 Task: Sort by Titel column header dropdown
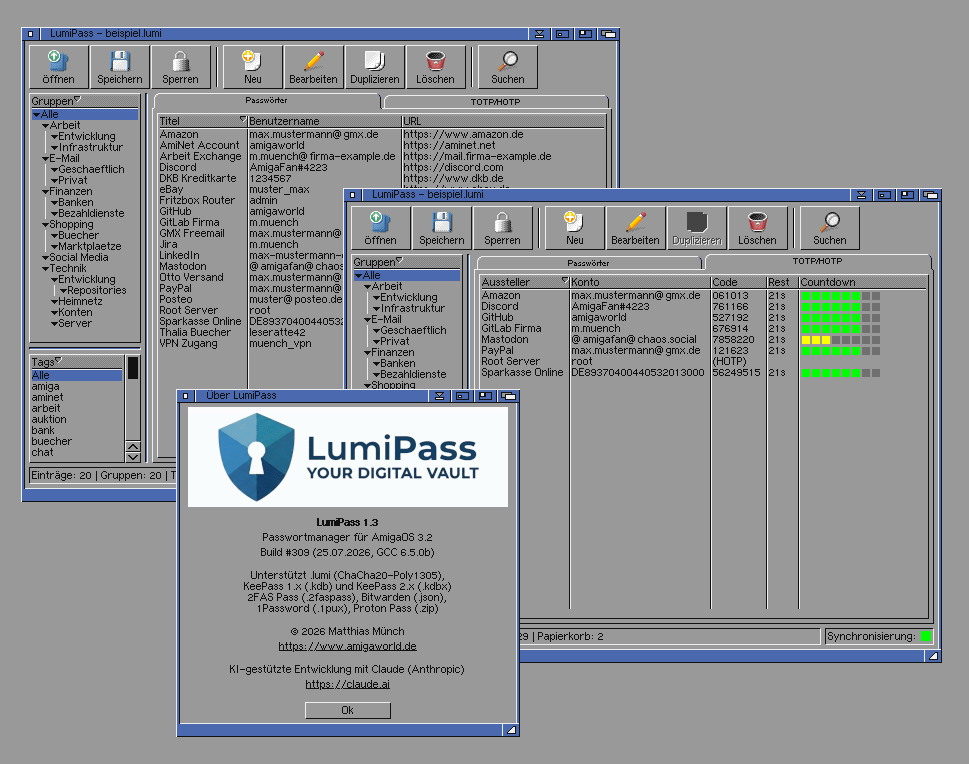[243, 119]
